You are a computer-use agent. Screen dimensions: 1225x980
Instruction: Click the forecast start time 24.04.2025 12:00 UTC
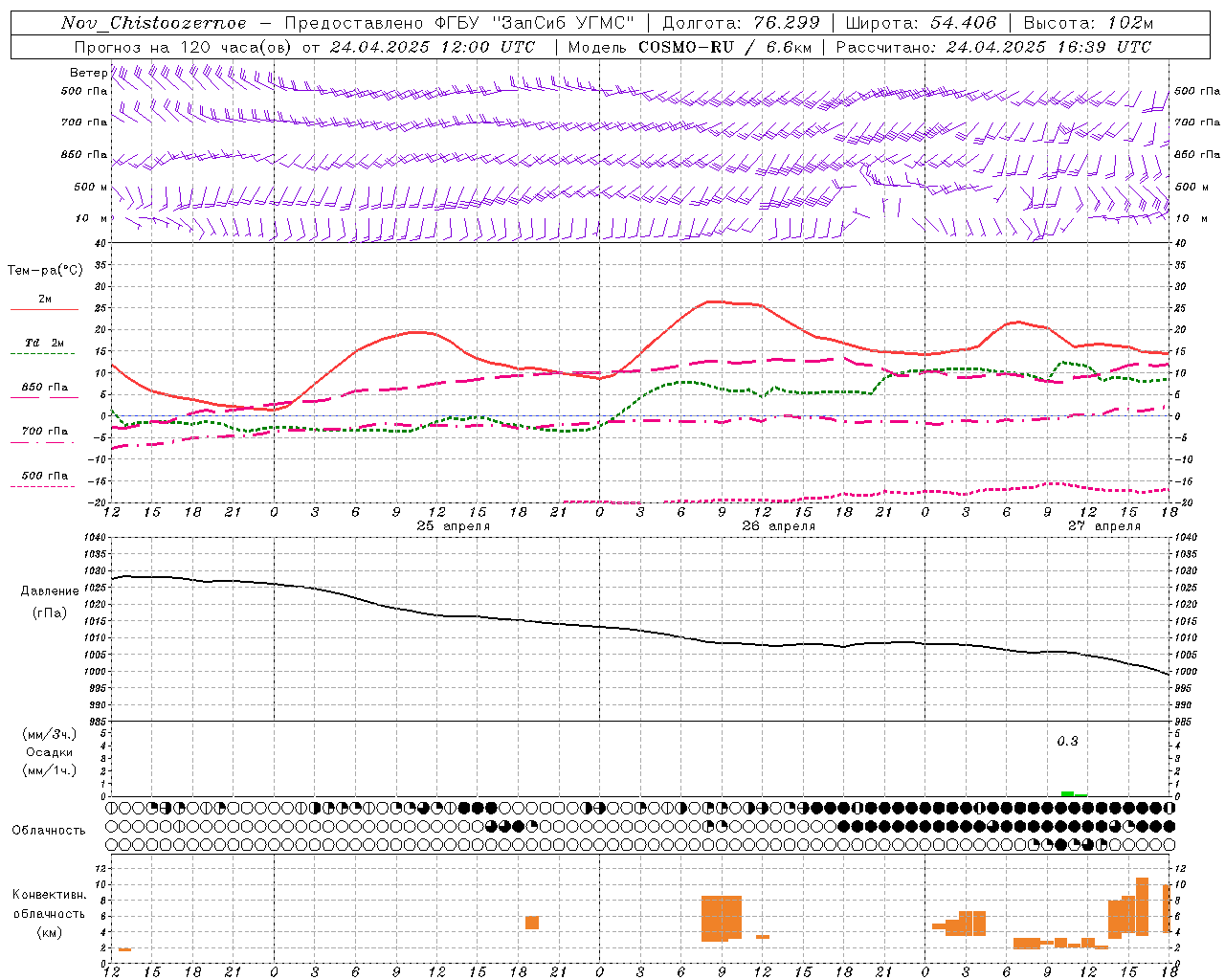(x=433, y=46)
